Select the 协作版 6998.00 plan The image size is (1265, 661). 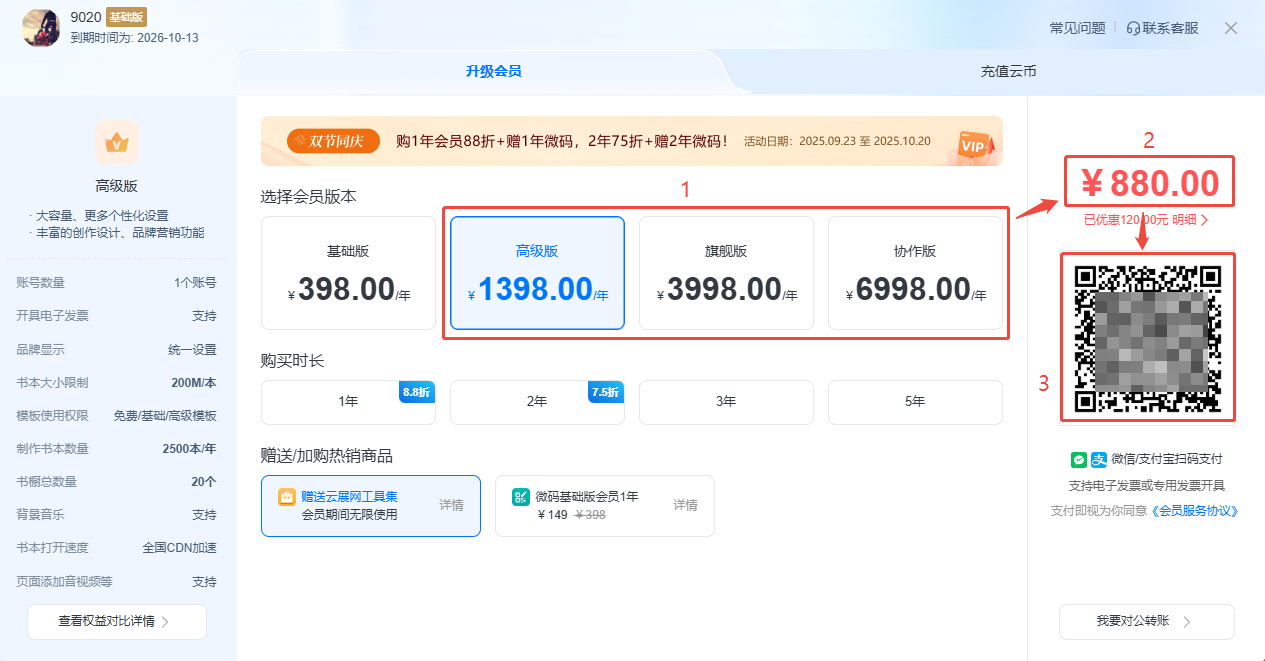tap(915, 273)
